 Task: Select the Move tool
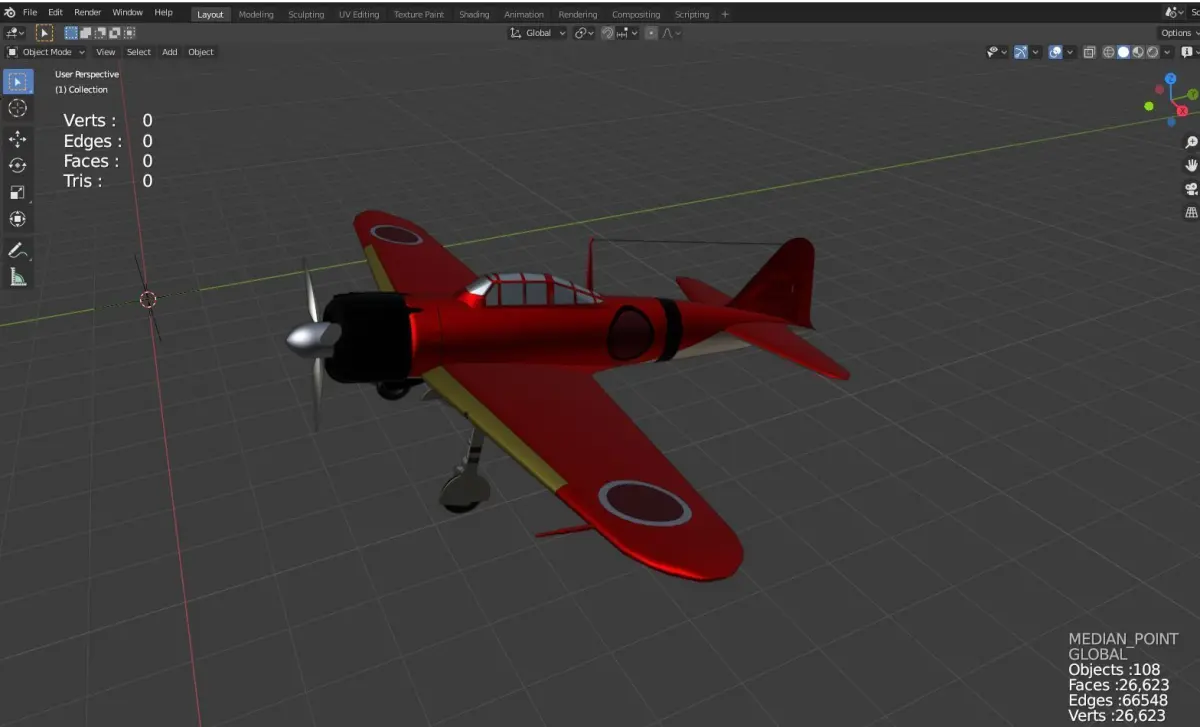point(18,139)
